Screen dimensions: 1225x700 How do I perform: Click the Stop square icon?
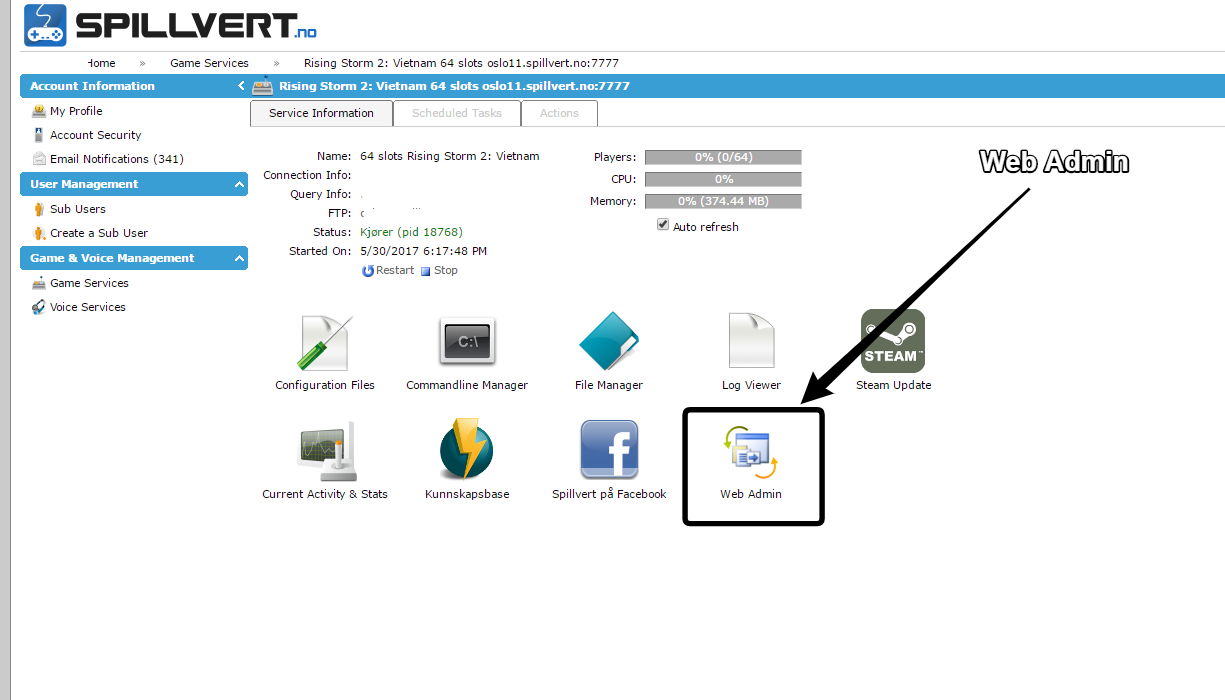pos(425,271)
